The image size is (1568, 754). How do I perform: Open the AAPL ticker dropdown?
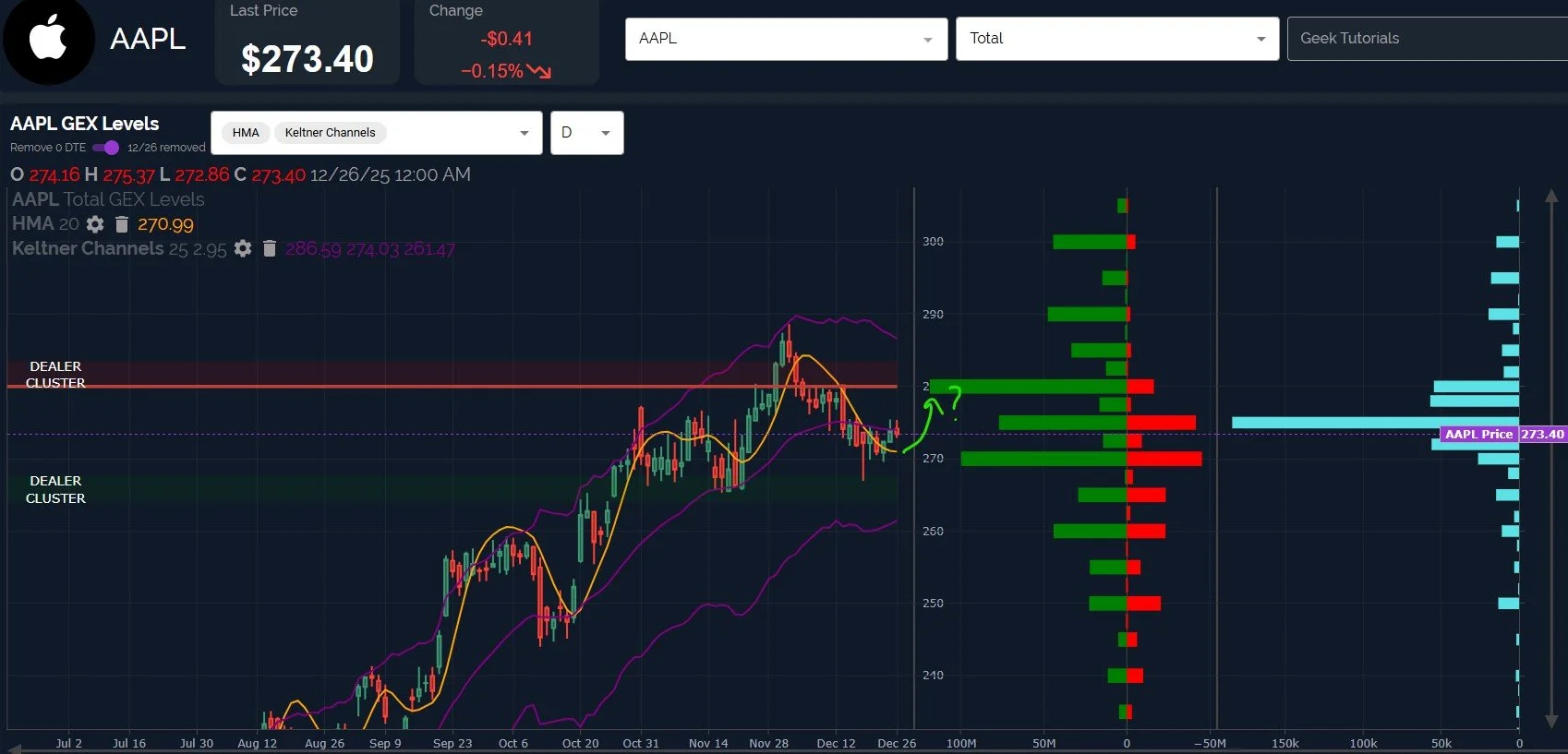787,39
